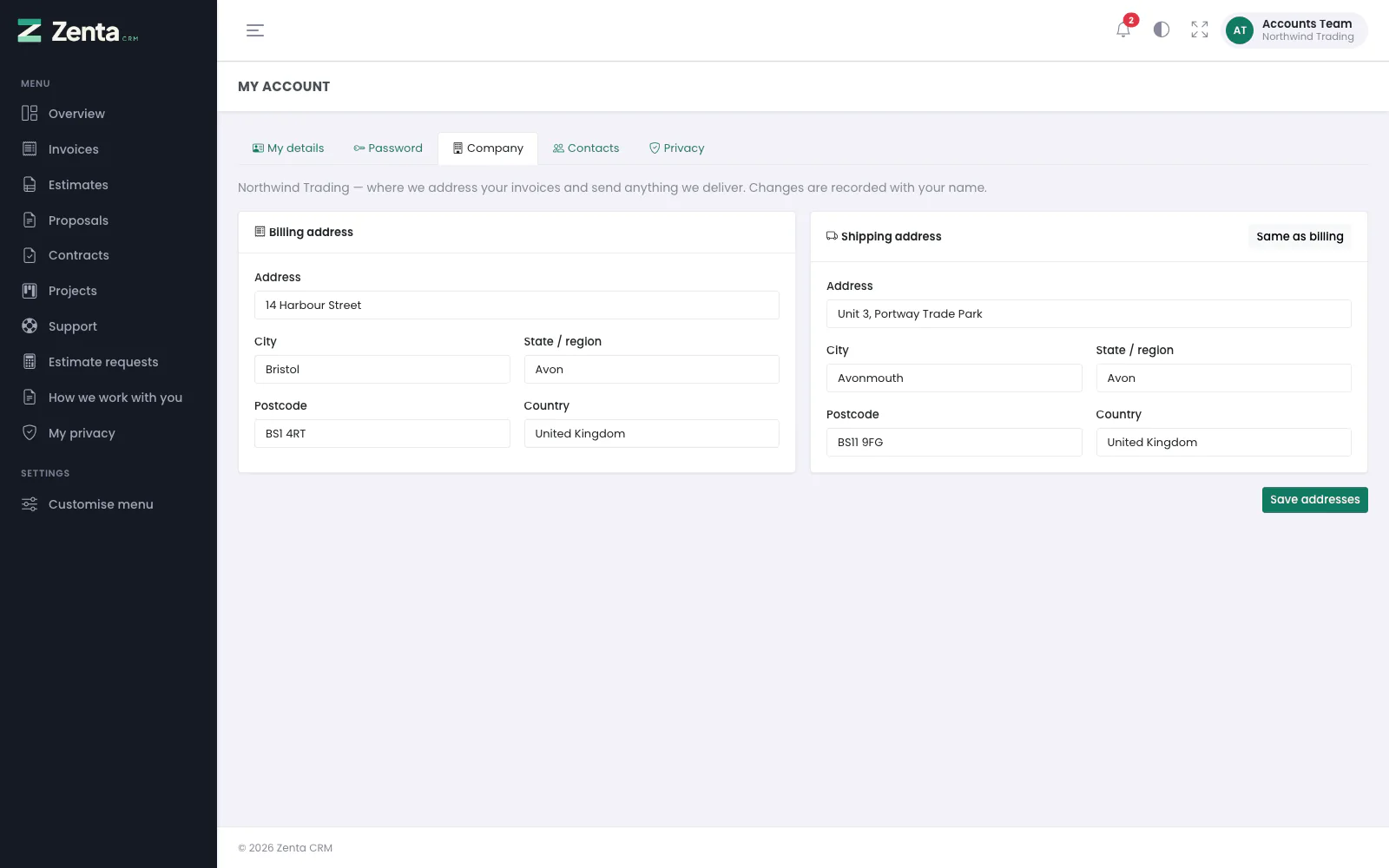Click billing Address field 14 Harbour Street
Viewport: 1389px width, 868px height.
tap(517, 306)
